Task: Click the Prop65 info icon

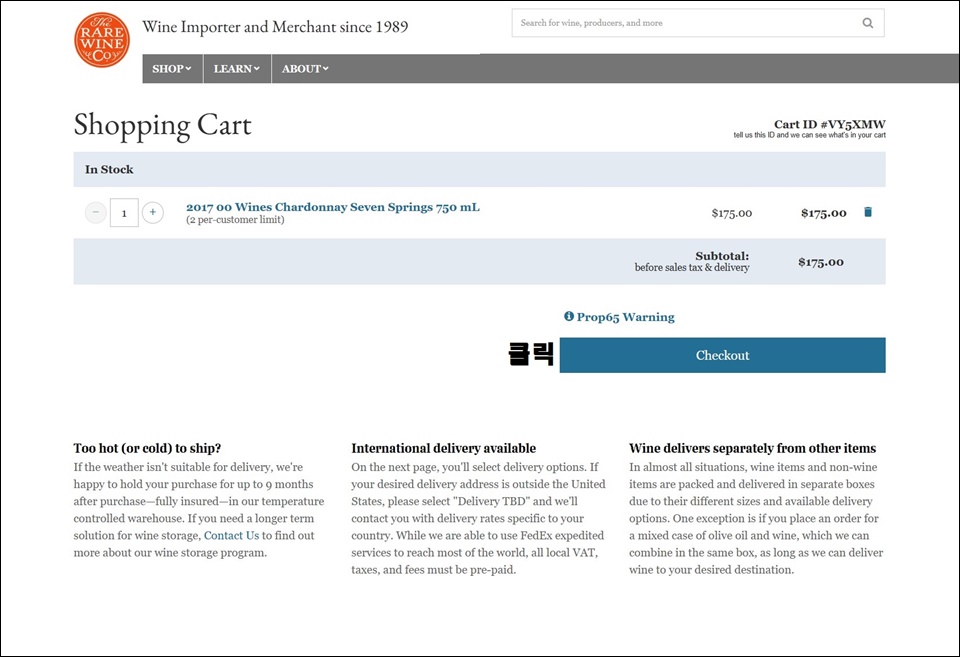Action: point(569,316)
